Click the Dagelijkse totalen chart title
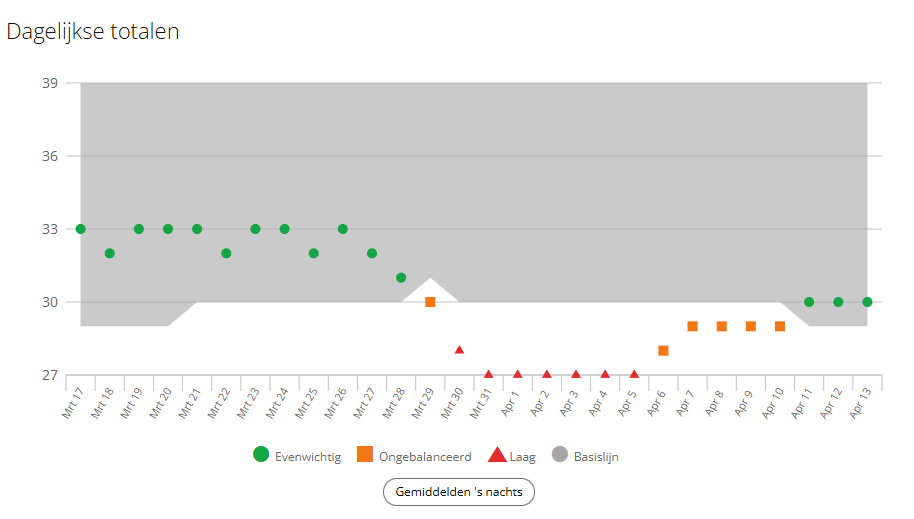Image resolution: width=914 pixels, height=519 pixels. pos(93,31)
